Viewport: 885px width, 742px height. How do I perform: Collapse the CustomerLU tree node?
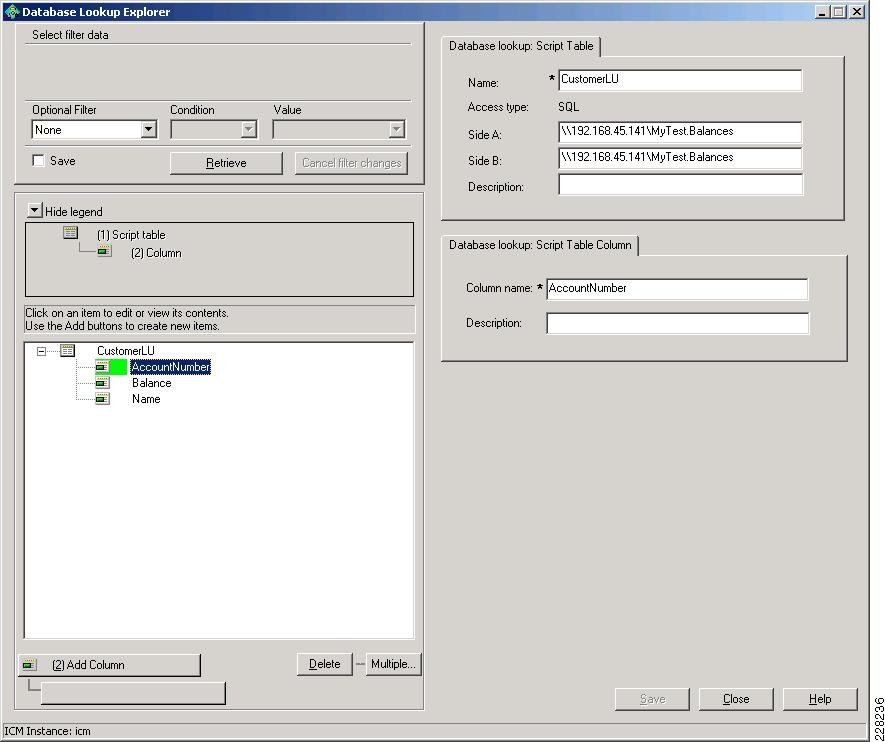point(41,351)
